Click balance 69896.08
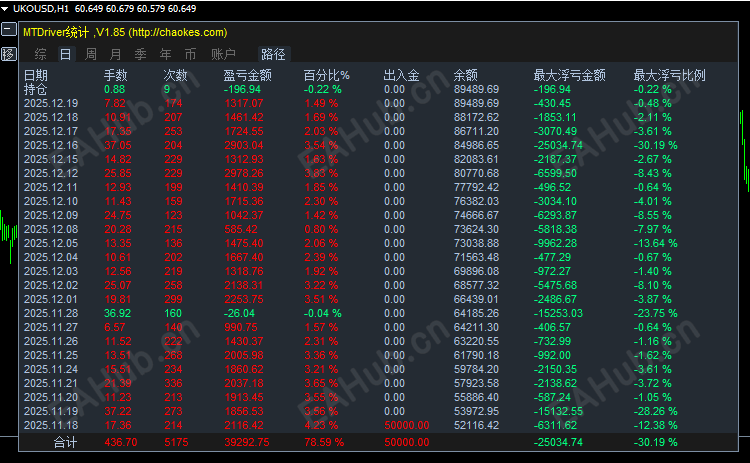750x463 pixels. (476, 271)
